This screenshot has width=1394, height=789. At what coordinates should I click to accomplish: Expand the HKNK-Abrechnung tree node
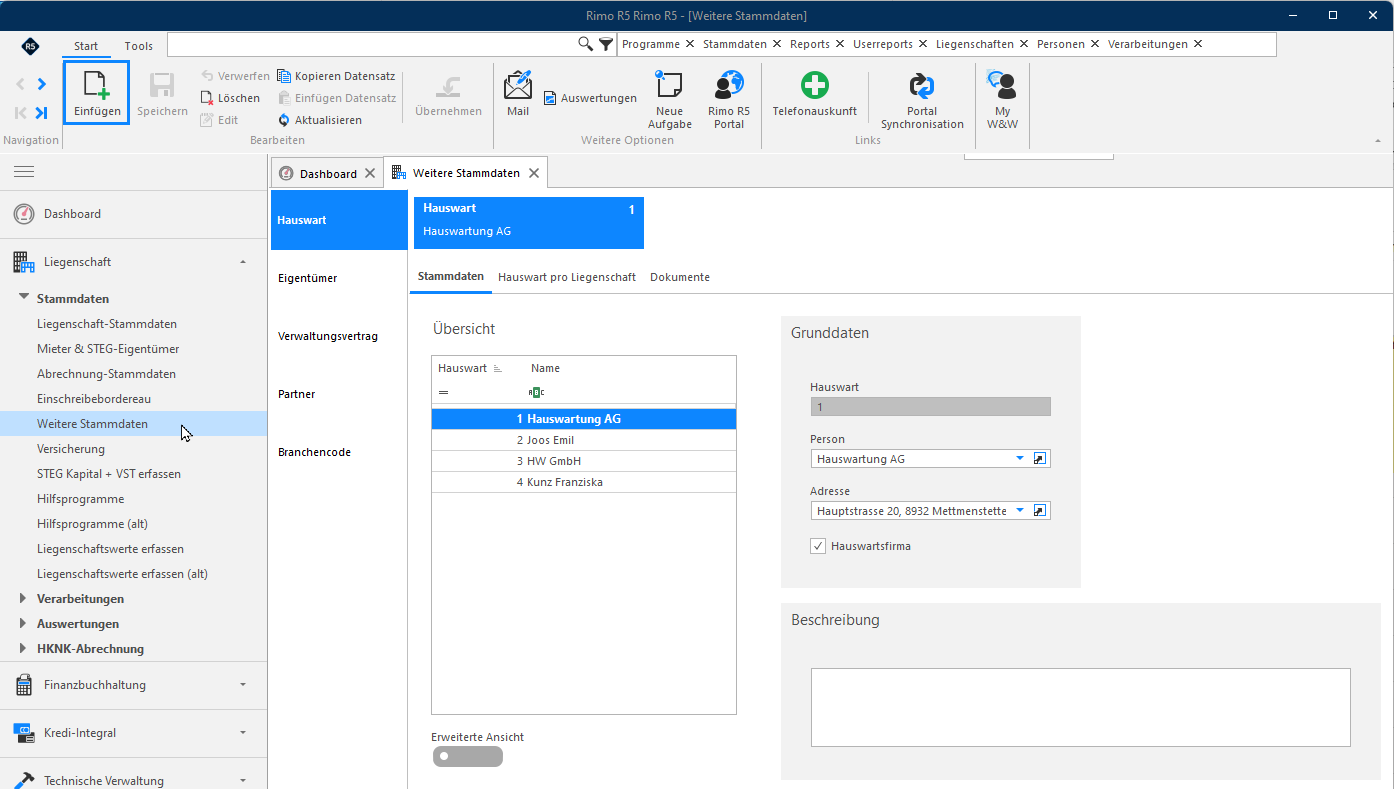[24, 649]
